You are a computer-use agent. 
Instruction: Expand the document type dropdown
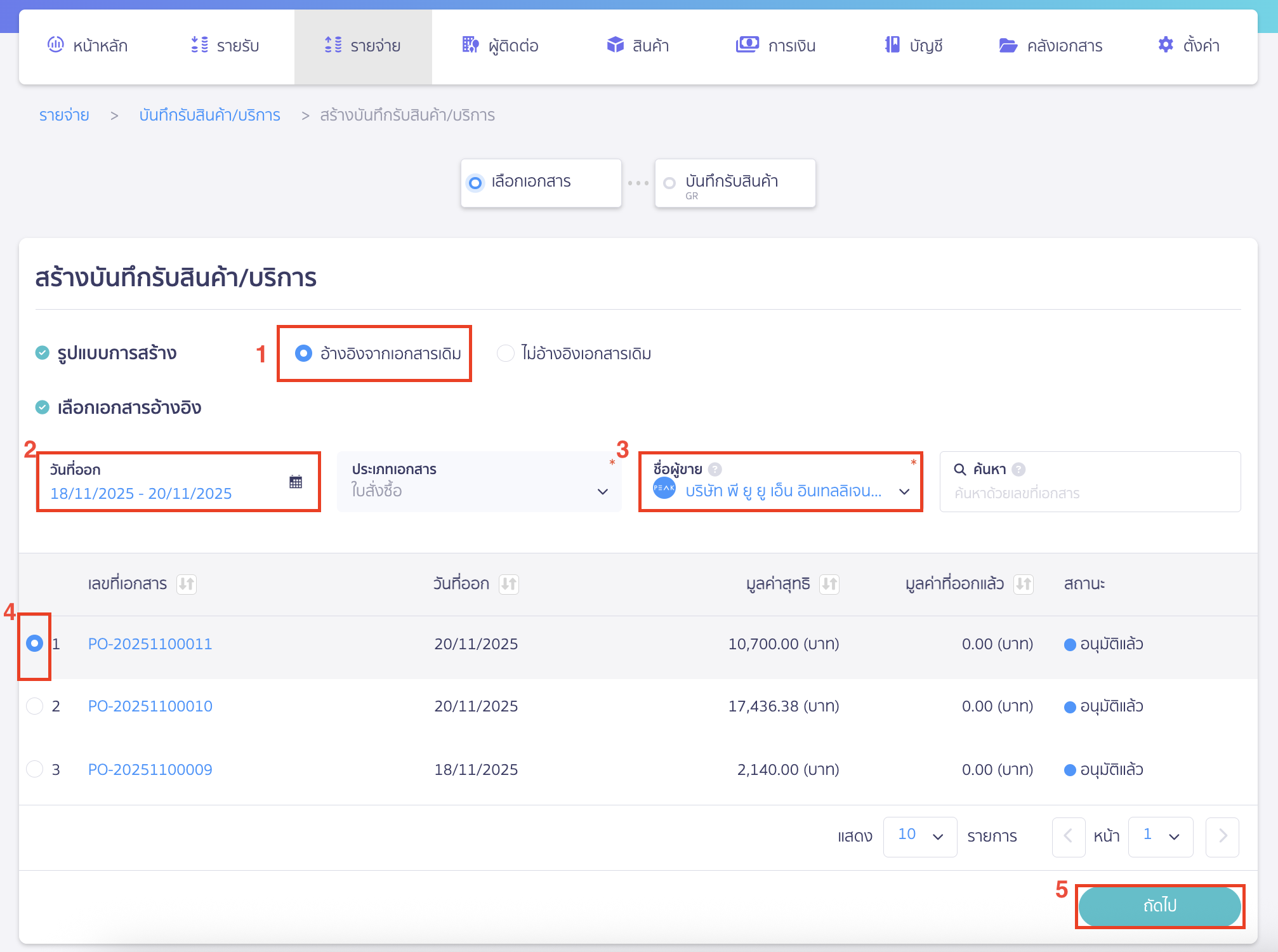tap(602, 491)
